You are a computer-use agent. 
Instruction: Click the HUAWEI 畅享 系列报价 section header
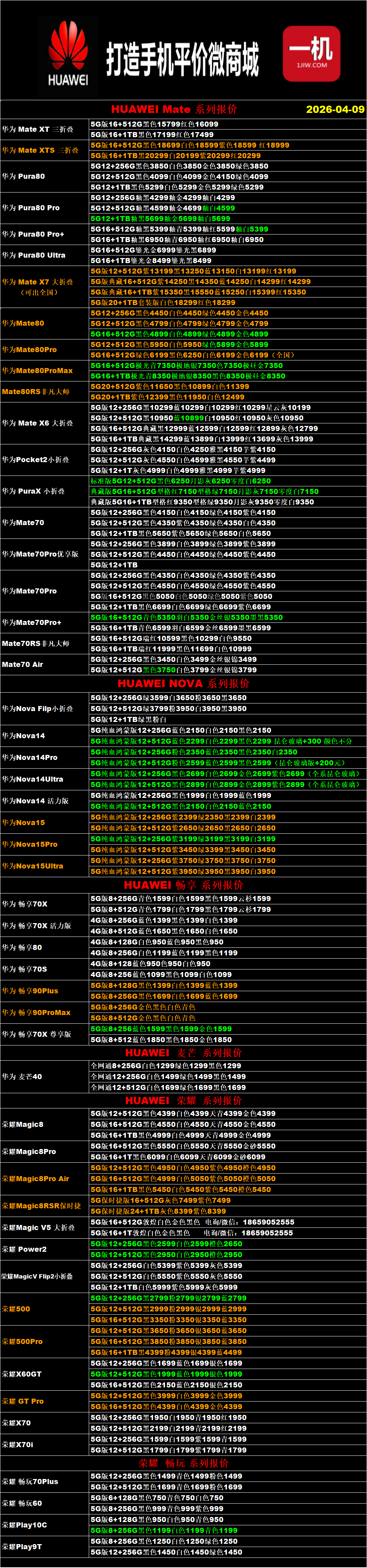[183, 885]
